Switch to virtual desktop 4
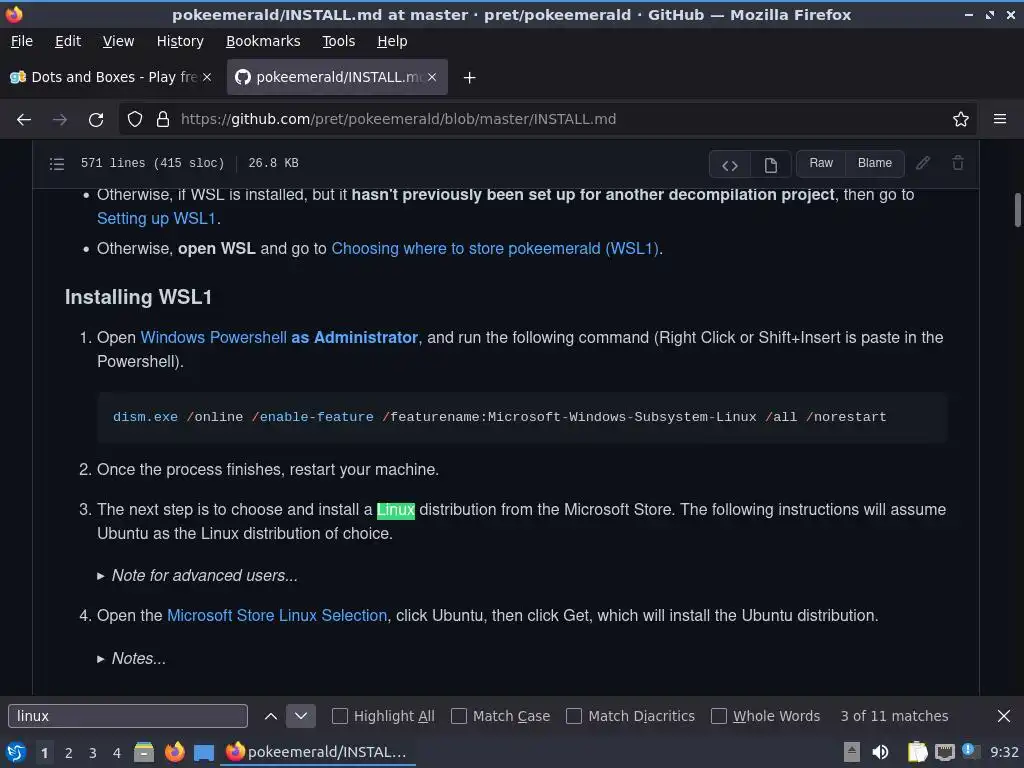Viewport: 1024px width, 768px height. click(x=117, y=753)
